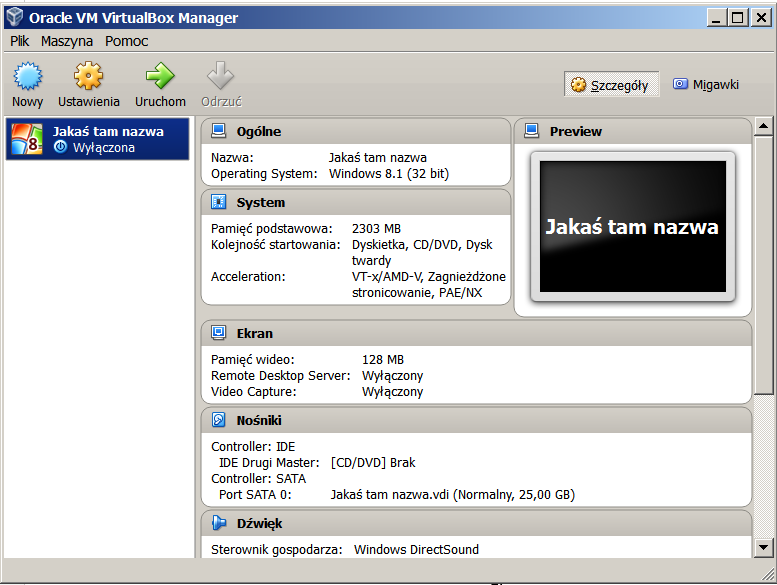Click the 'Controller: SATA' line

click(259, 479)
